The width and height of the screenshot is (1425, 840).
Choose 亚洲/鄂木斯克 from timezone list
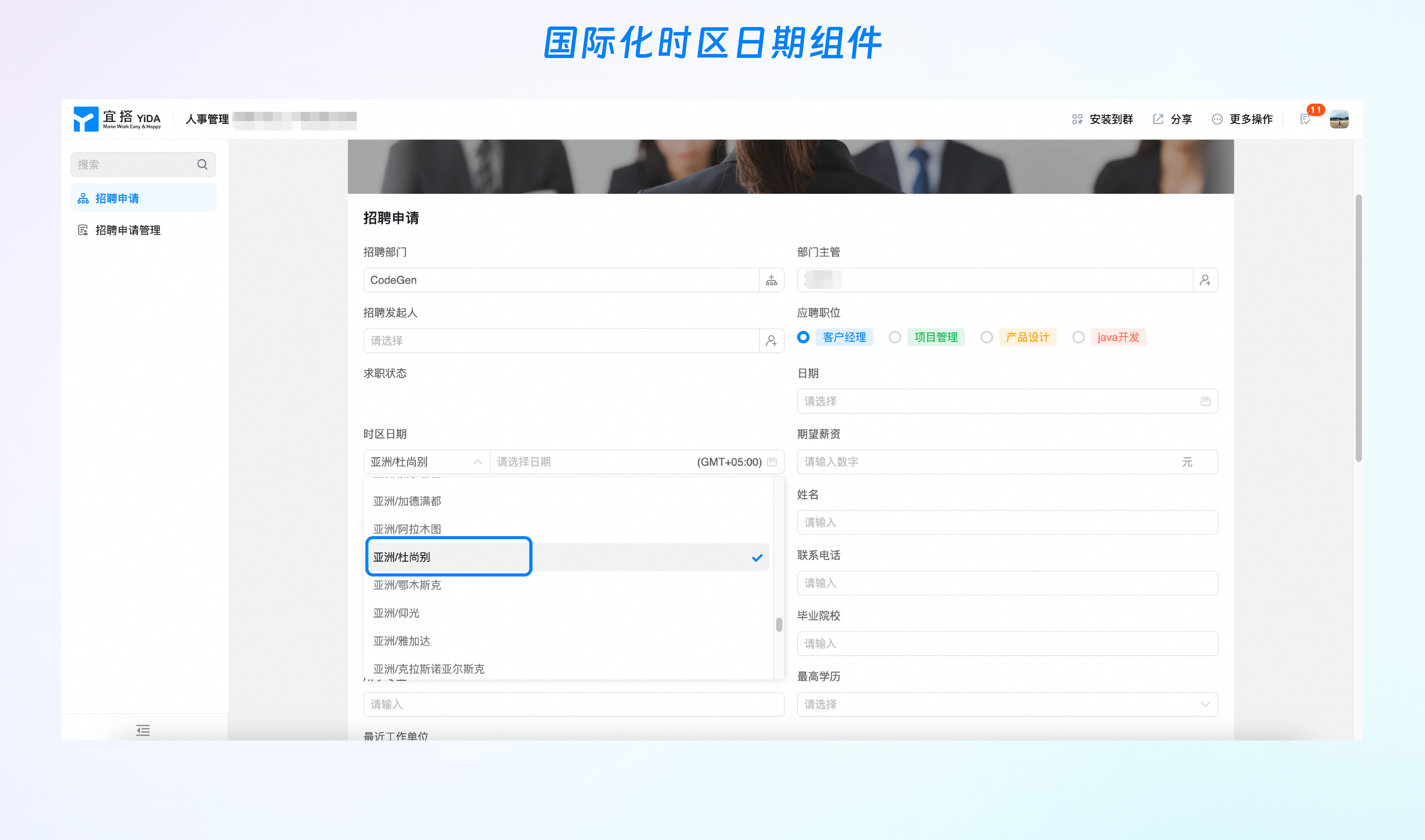pyautogui.click(x=568, y=585)
